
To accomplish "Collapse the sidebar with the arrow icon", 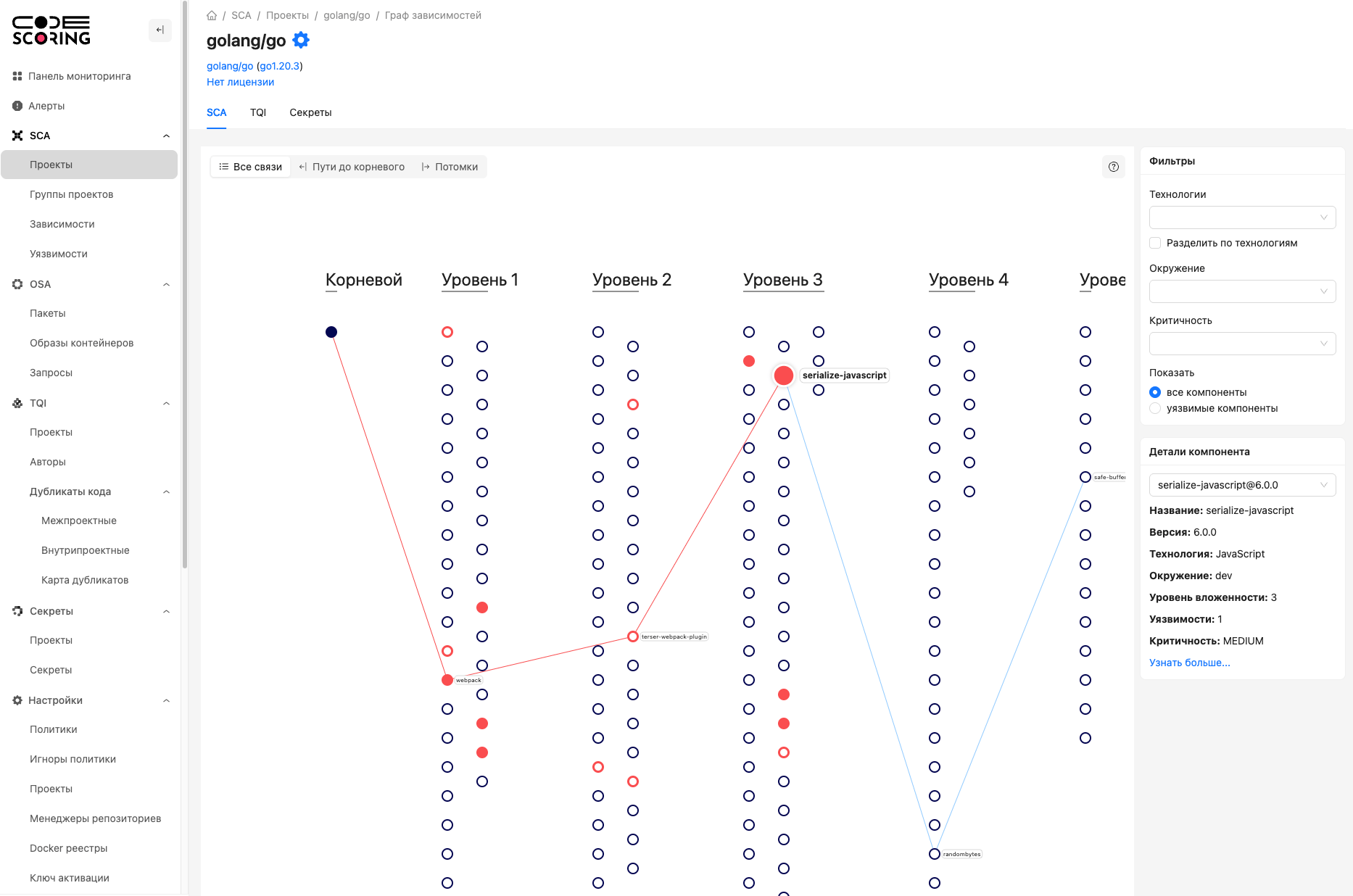I will click(160, 30).
